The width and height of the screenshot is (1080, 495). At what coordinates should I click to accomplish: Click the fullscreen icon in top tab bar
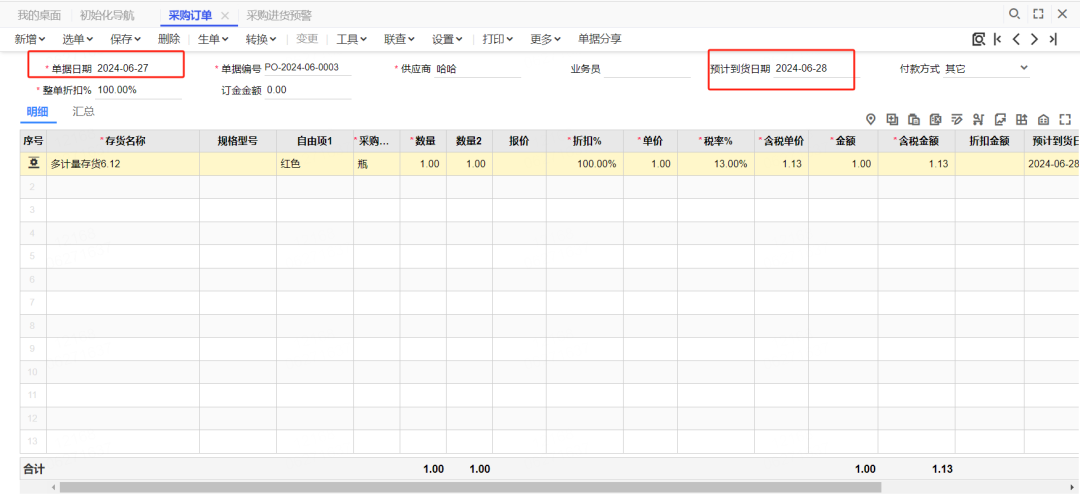click(1039, 14)
